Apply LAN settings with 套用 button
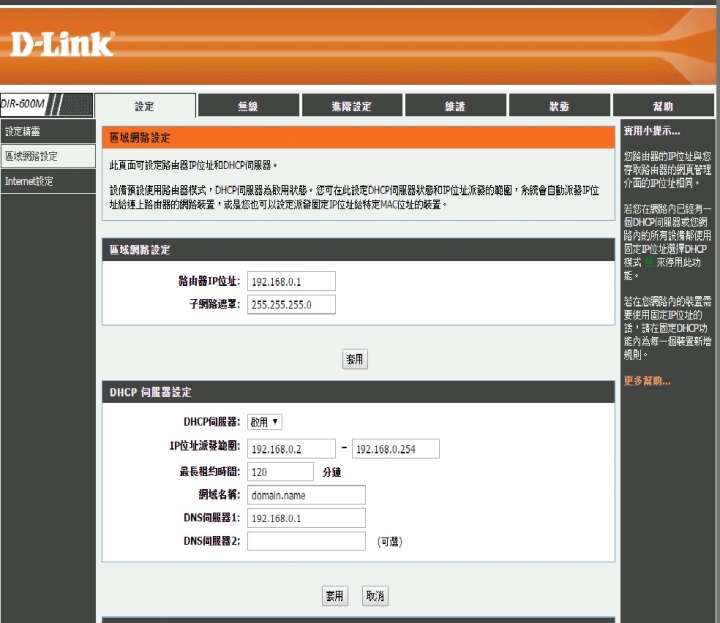This screenshot has height=623, width=720. pyautogui.click(x=354, y=359)
